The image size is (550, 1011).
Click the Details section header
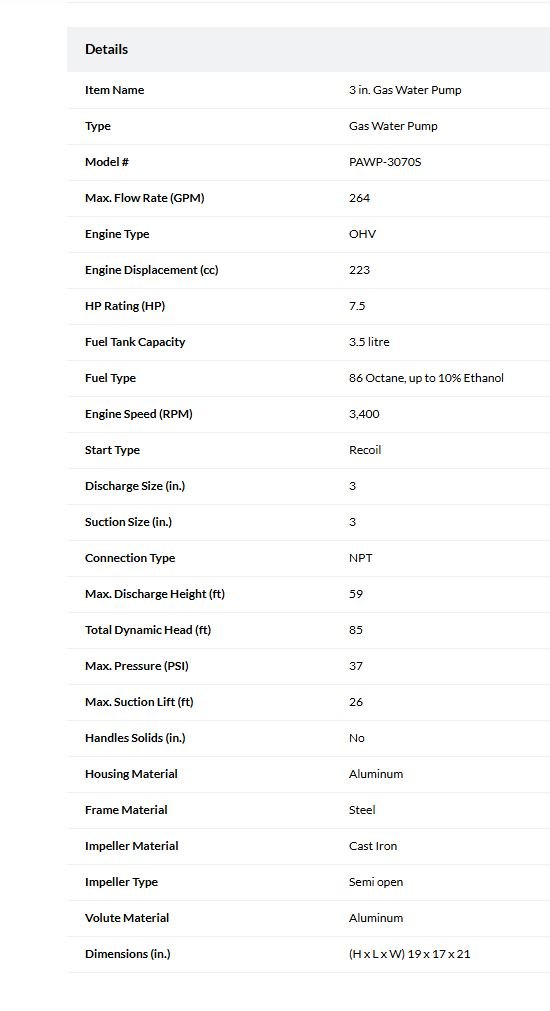pos(106,49)
